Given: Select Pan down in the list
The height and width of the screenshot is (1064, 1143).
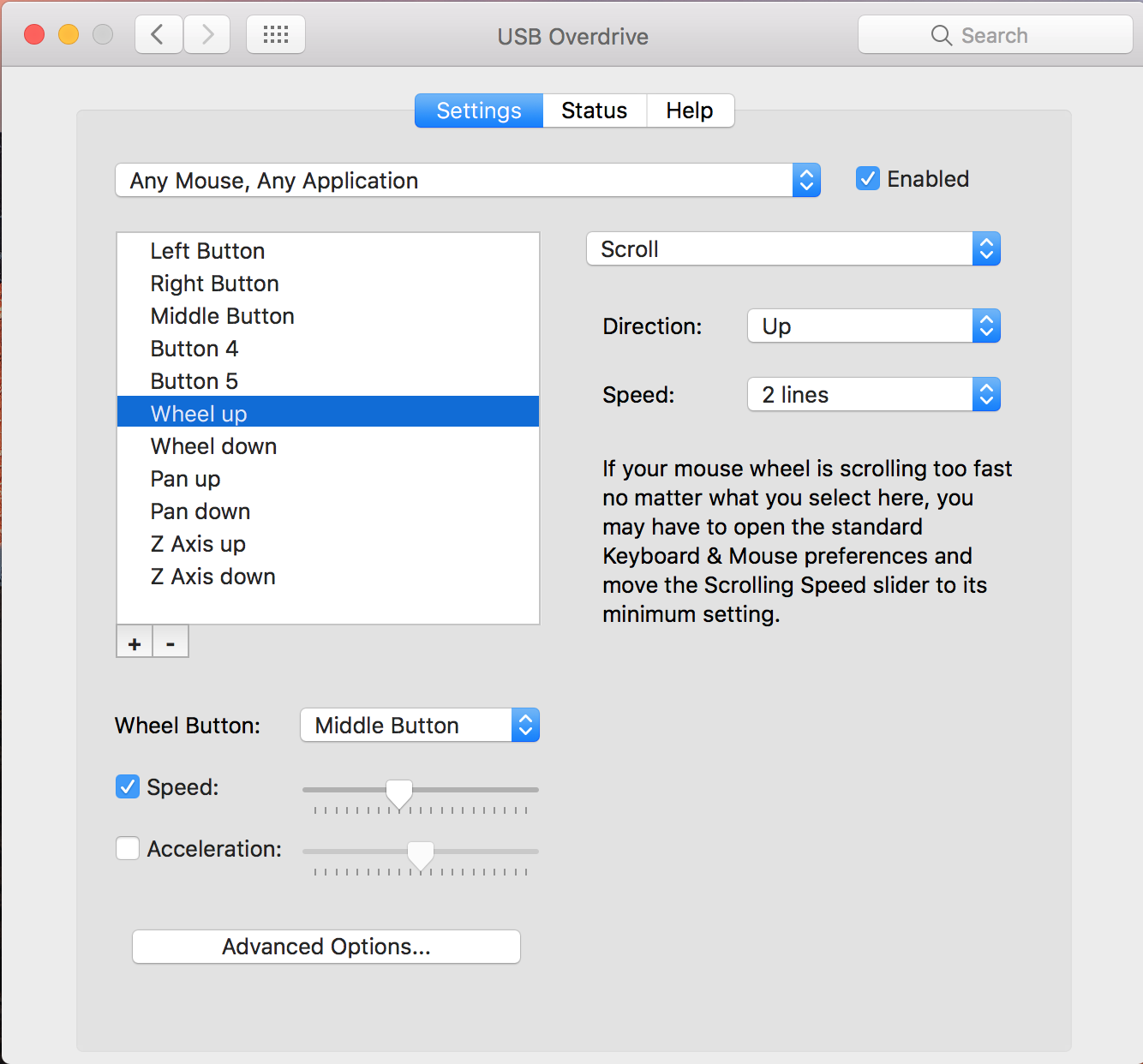Looking at the screenshot, I should click(x=328, y=511).
